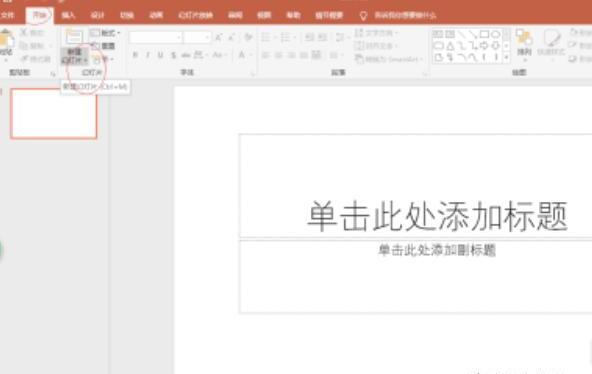Screen dimensions: 592x374
Task: Select the rectangle shape in shapes gallery
Action: coord(484,34)
